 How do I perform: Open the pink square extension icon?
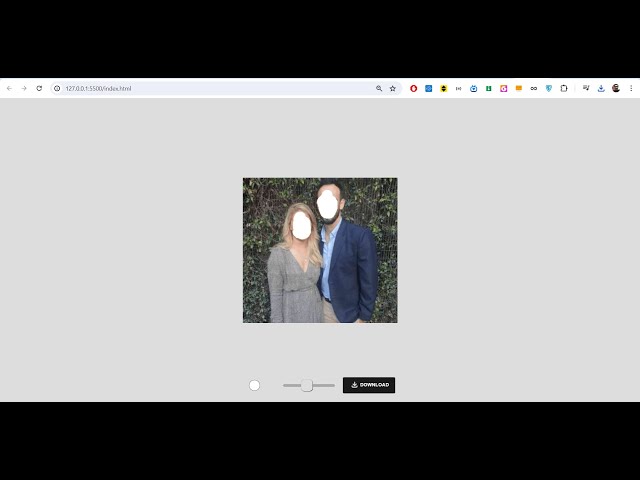pos(504,88)
